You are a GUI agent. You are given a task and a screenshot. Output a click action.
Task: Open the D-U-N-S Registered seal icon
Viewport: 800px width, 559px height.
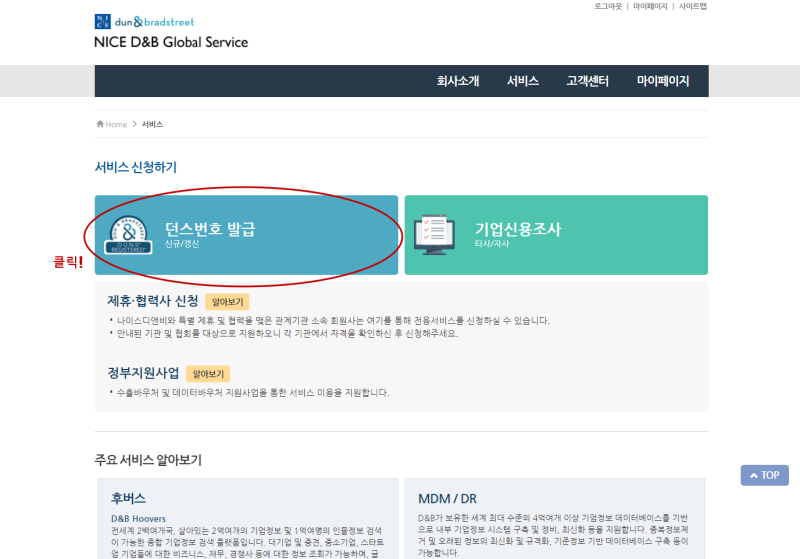point(128,235)
